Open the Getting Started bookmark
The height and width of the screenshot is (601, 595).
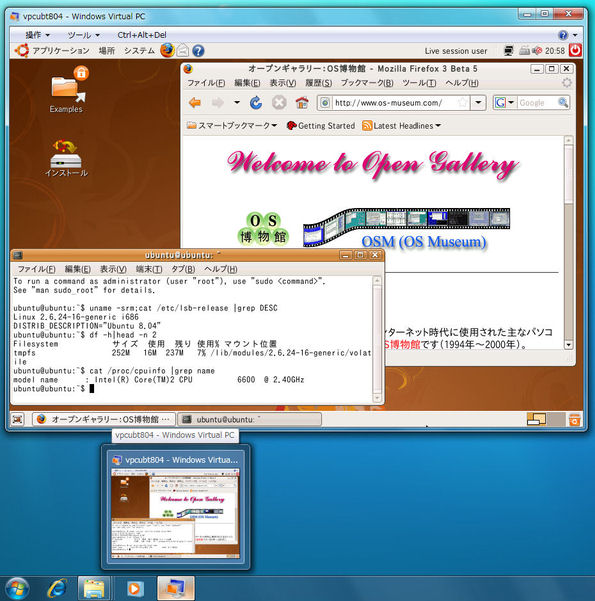pos(321,125)
